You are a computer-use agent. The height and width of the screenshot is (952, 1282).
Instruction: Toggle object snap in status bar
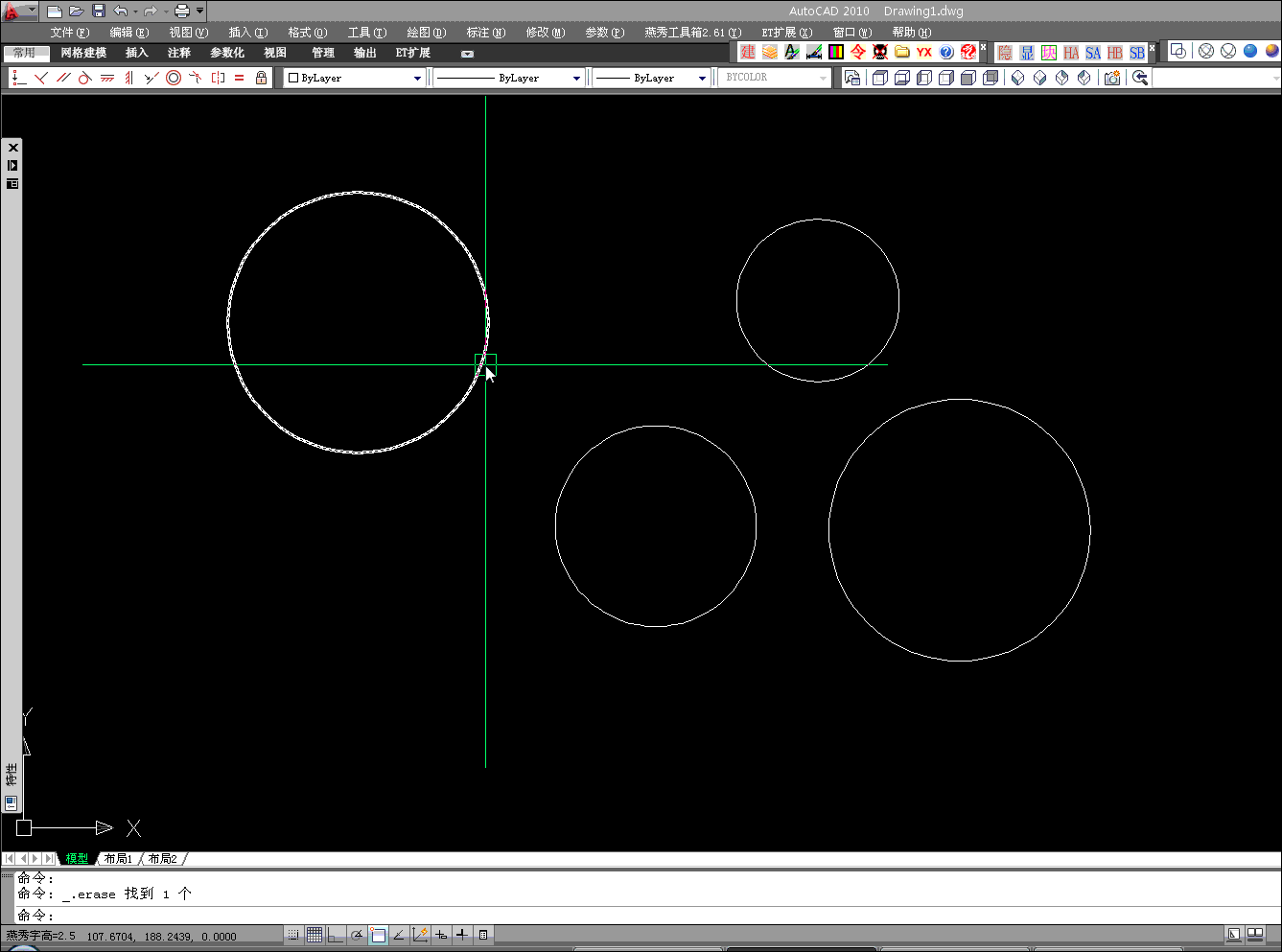378,935
